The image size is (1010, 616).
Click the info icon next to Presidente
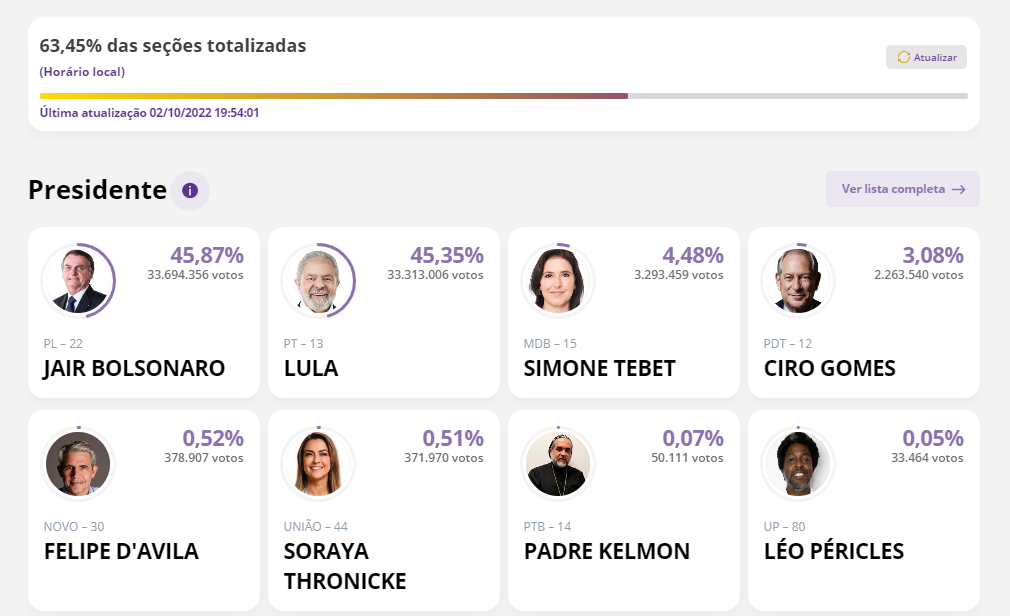(190, 190)
